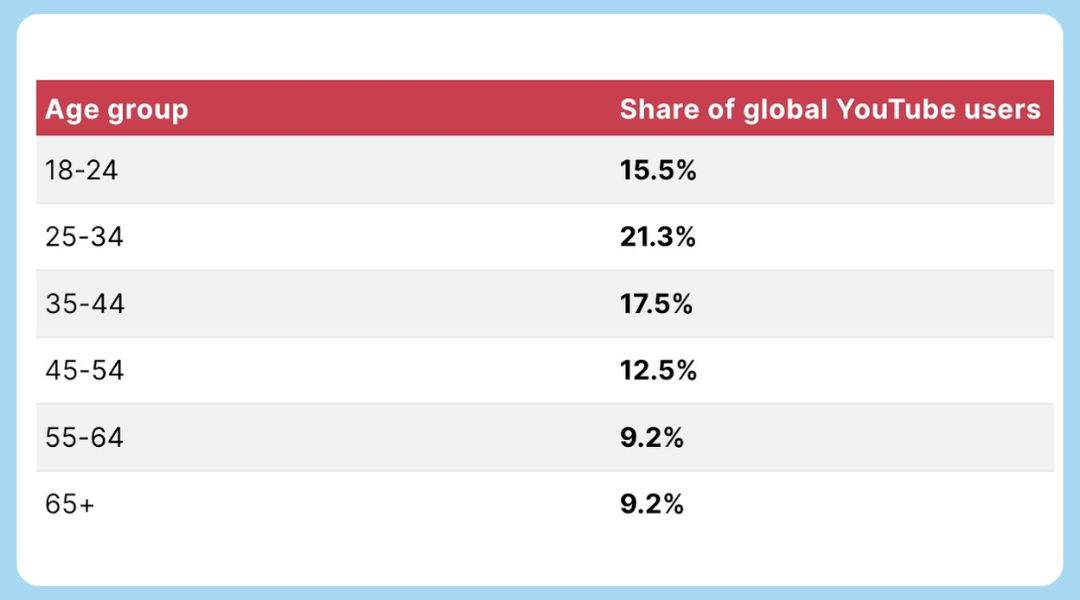The image size is (1080, 600).
Task: Select the 55-64 age group cell
Action: 84,437
